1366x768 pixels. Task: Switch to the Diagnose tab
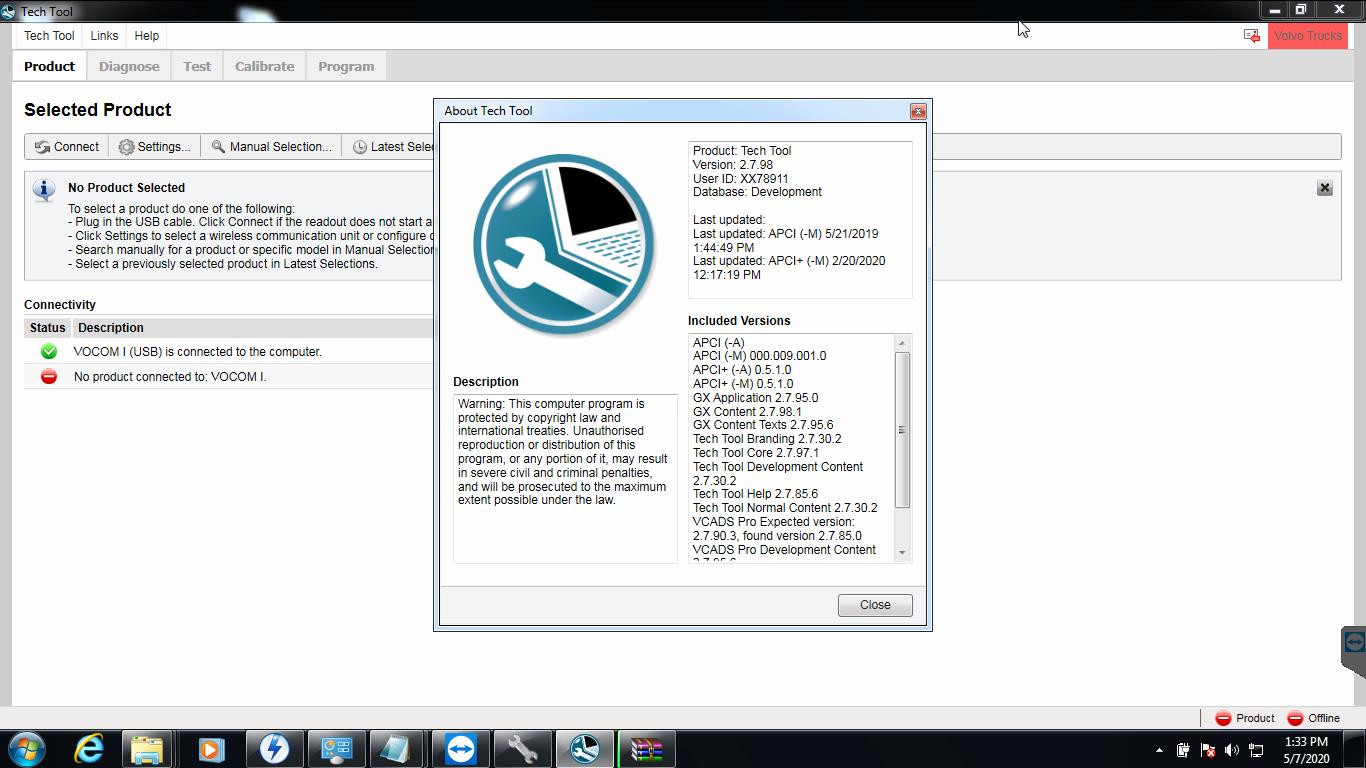pos(129,66)
